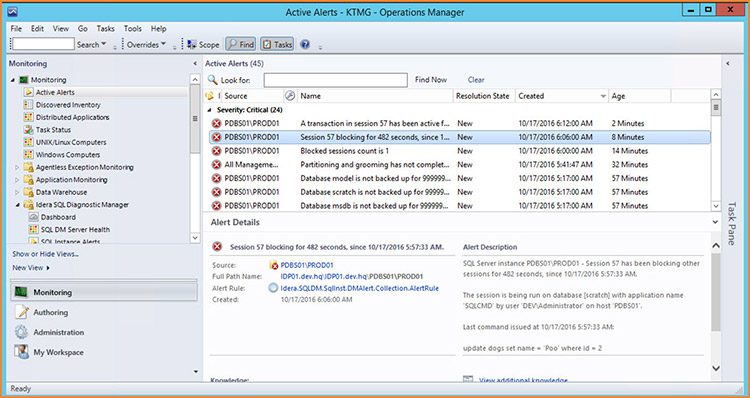Collapse the Alert Details pane chevron
The image size is (750, 398).
click(715, 222)
